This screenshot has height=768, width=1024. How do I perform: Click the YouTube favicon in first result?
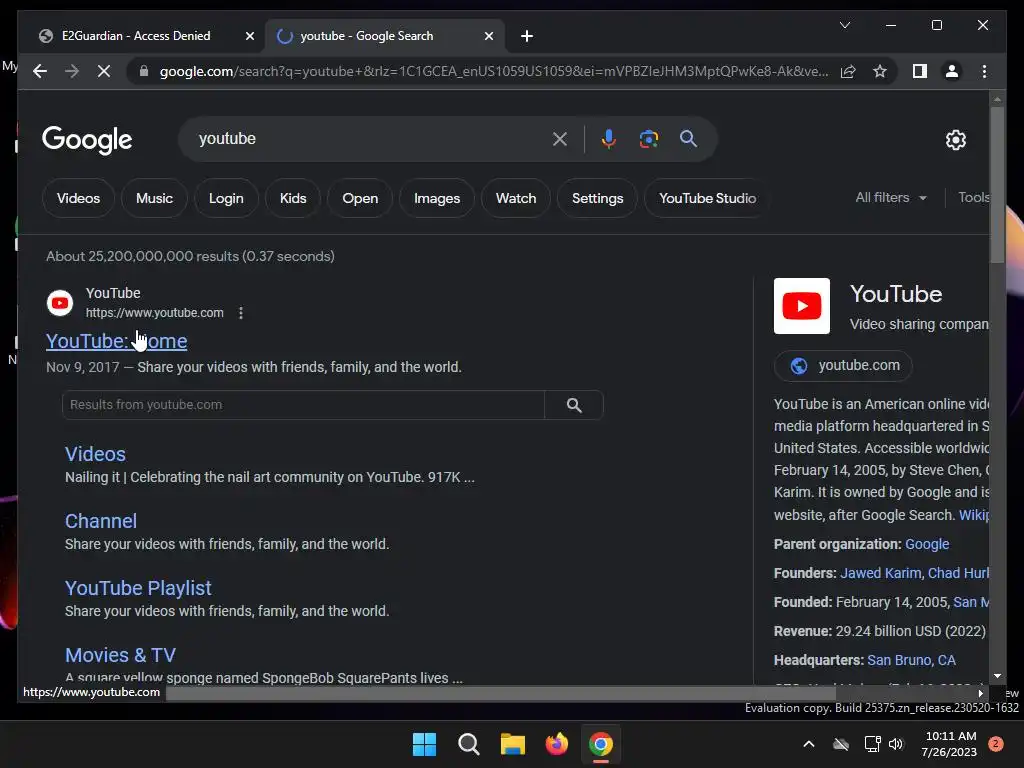(60, 303)
